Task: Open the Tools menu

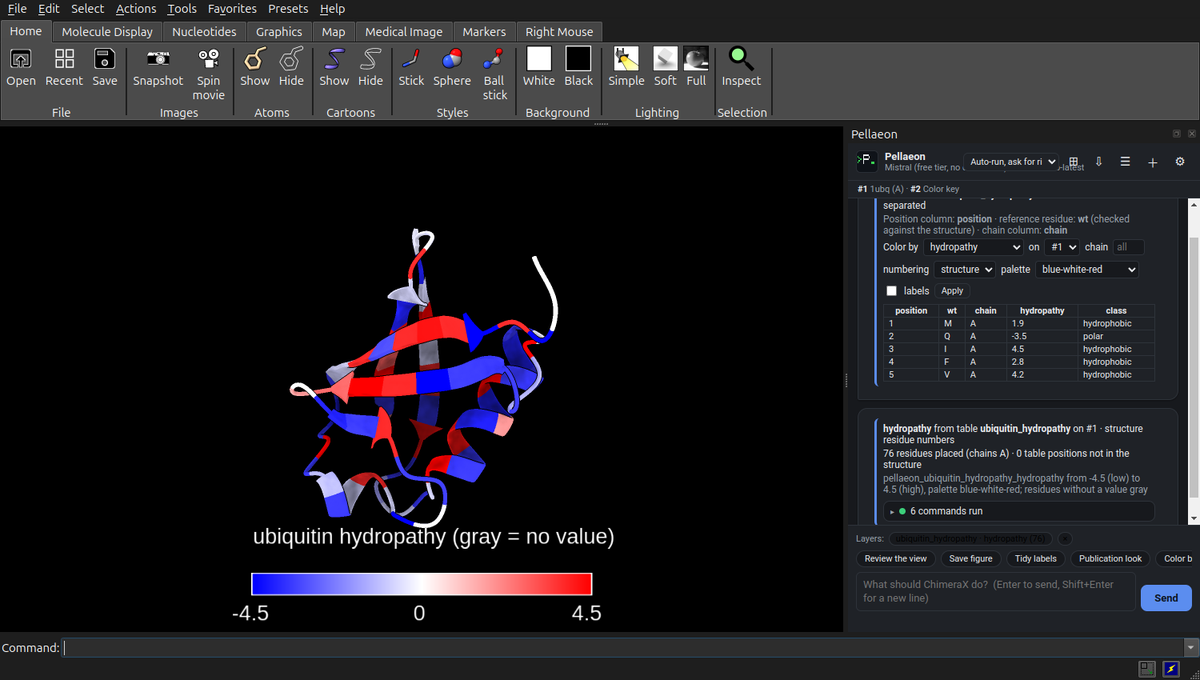Action: pyautogui.click(x=182, y=9)
